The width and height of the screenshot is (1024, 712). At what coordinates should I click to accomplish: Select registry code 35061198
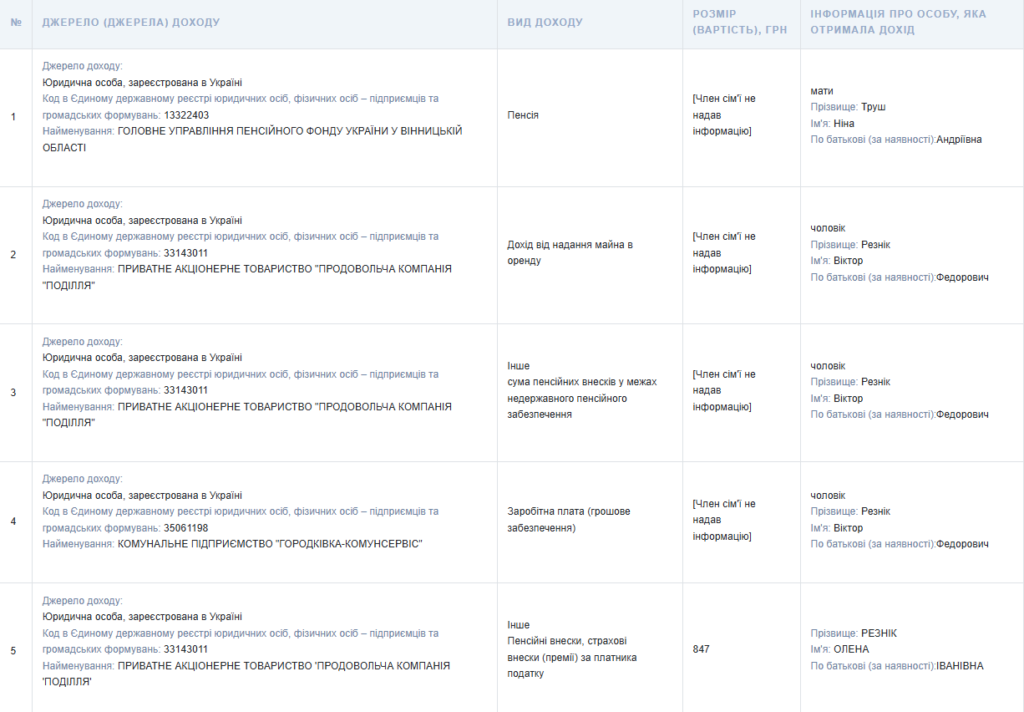coord(186,528)
